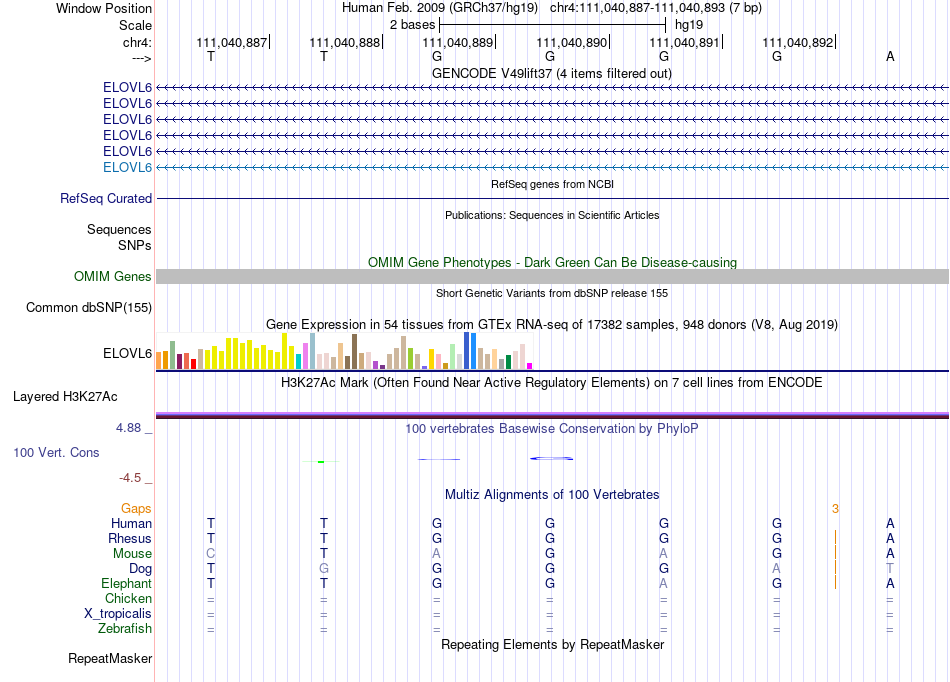Open 'Repeating Elements by RepeatMasker' title
This screenshot has height=682, width=950.
552,644
